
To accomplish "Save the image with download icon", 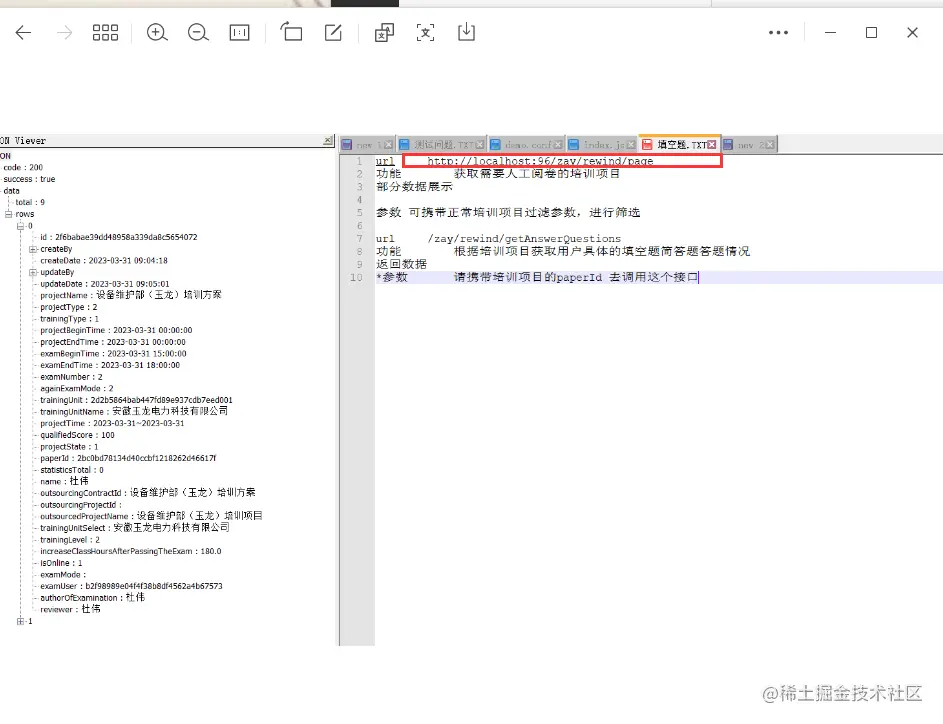I will coord(466,32).
